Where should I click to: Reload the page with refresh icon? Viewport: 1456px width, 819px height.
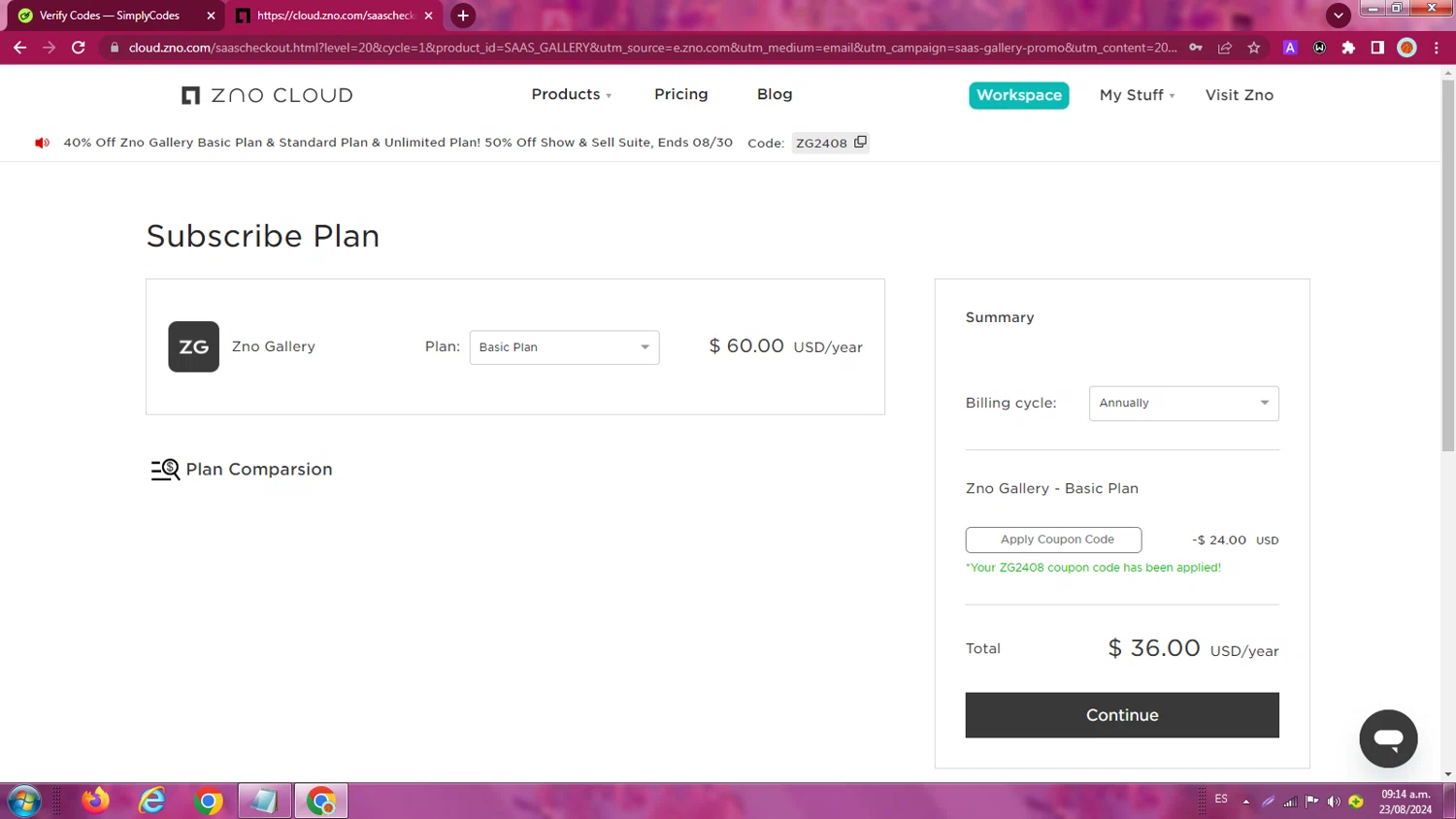(79, 48)
